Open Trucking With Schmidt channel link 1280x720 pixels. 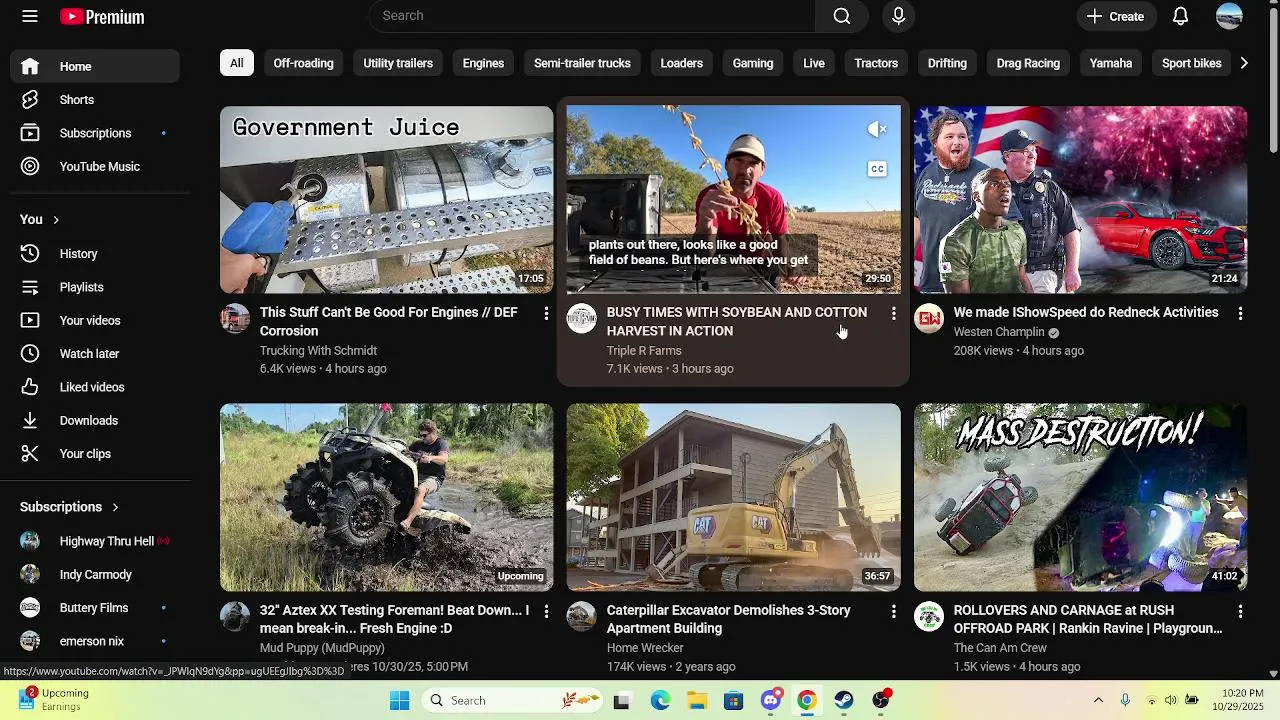(x=318, y=351)
